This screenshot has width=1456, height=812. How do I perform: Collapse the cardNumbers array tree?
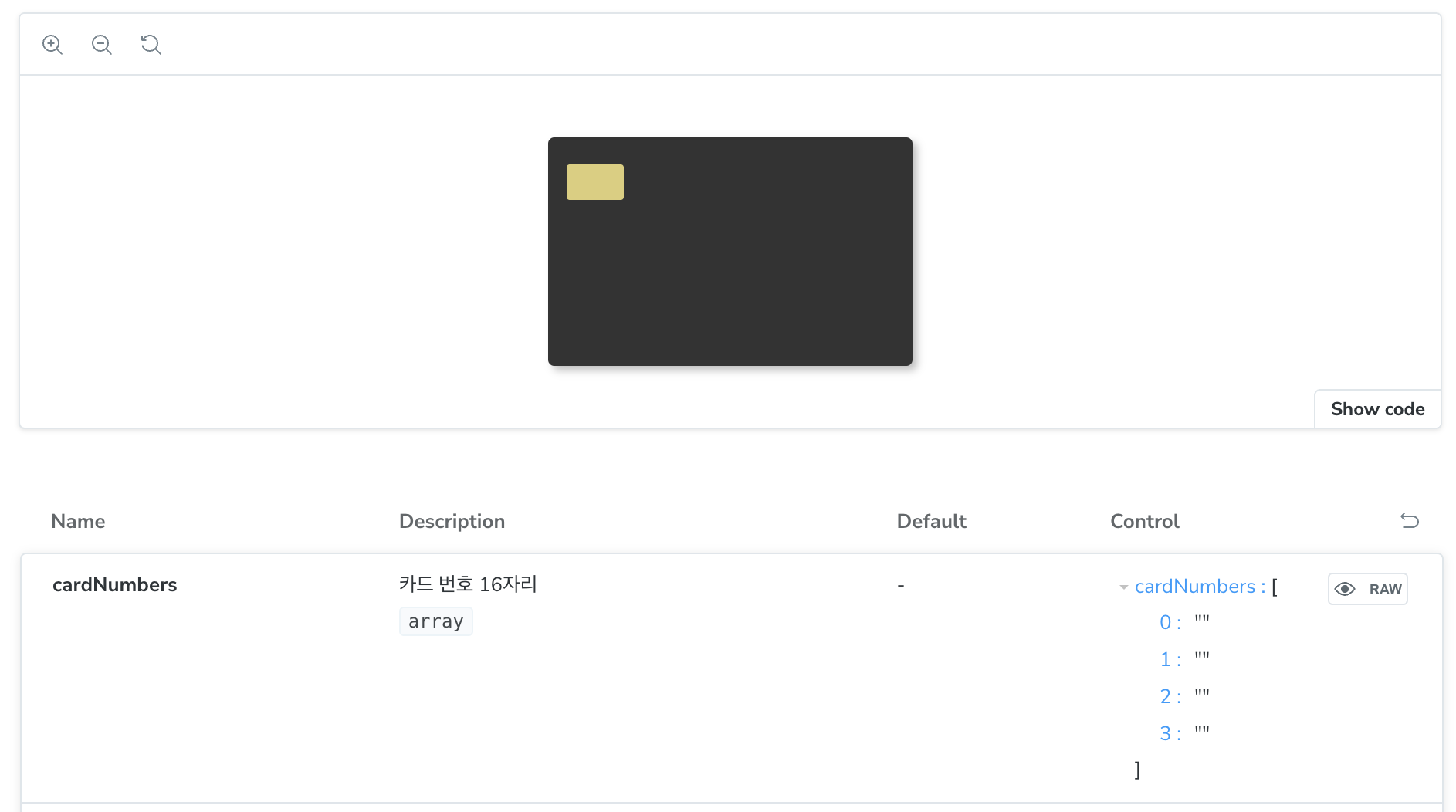[1124, 587]
